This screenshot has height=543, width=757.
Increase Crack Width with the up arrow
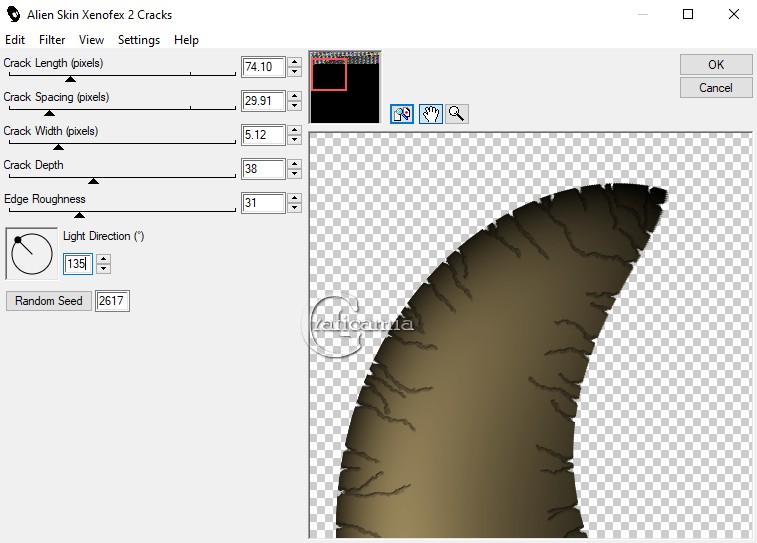[294, 130]
